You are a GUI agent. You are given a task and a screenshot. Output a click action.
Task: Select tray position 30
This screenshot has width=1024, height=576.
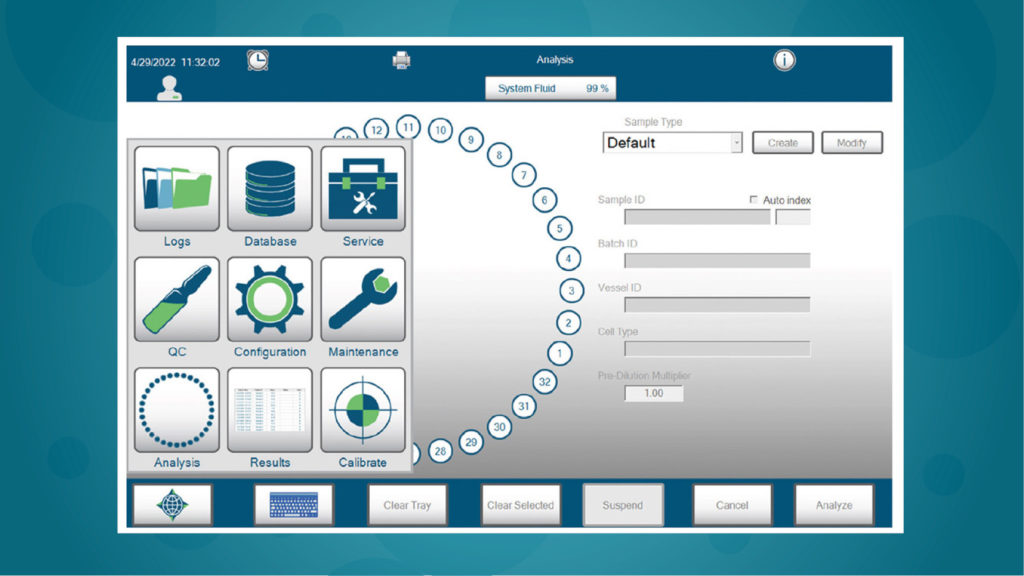499,427
